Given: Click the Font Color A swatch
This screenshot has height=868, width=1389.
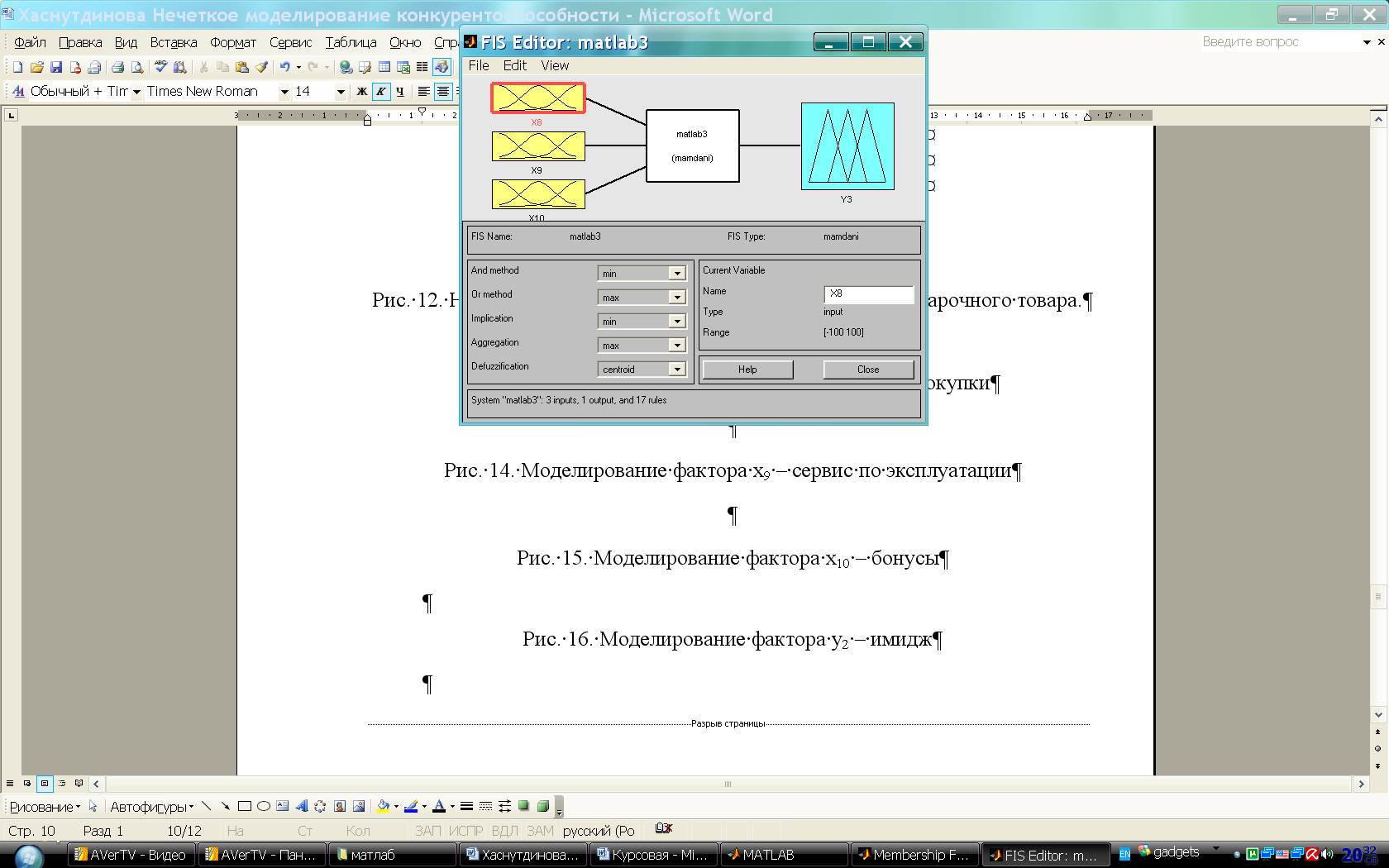Looking at the screenshot, I should [439, 806].
